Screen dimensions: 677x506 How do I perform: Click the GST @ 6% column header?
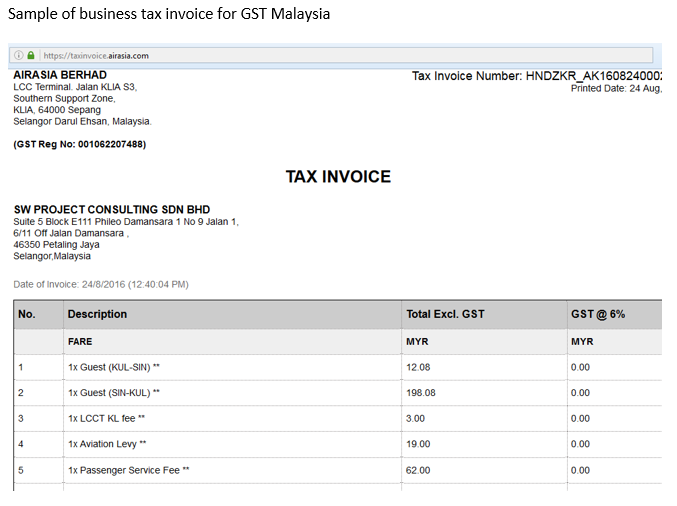coord(598,314)
